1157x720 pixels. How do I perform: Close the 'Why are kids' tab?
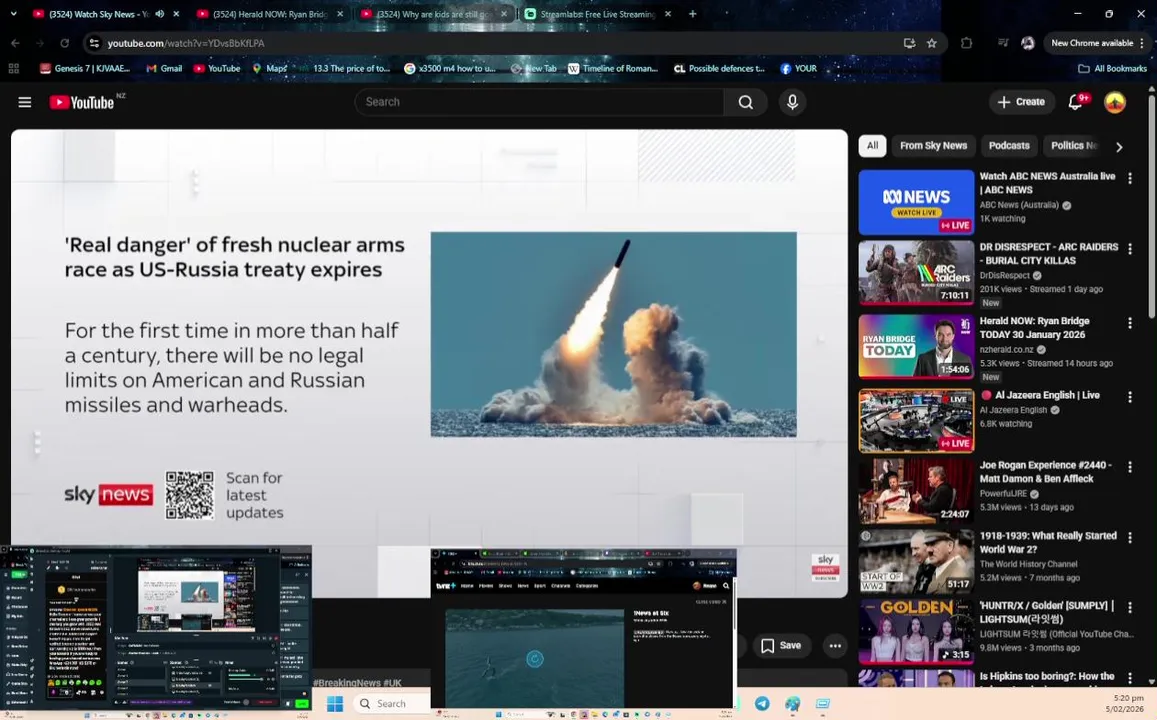504,13
